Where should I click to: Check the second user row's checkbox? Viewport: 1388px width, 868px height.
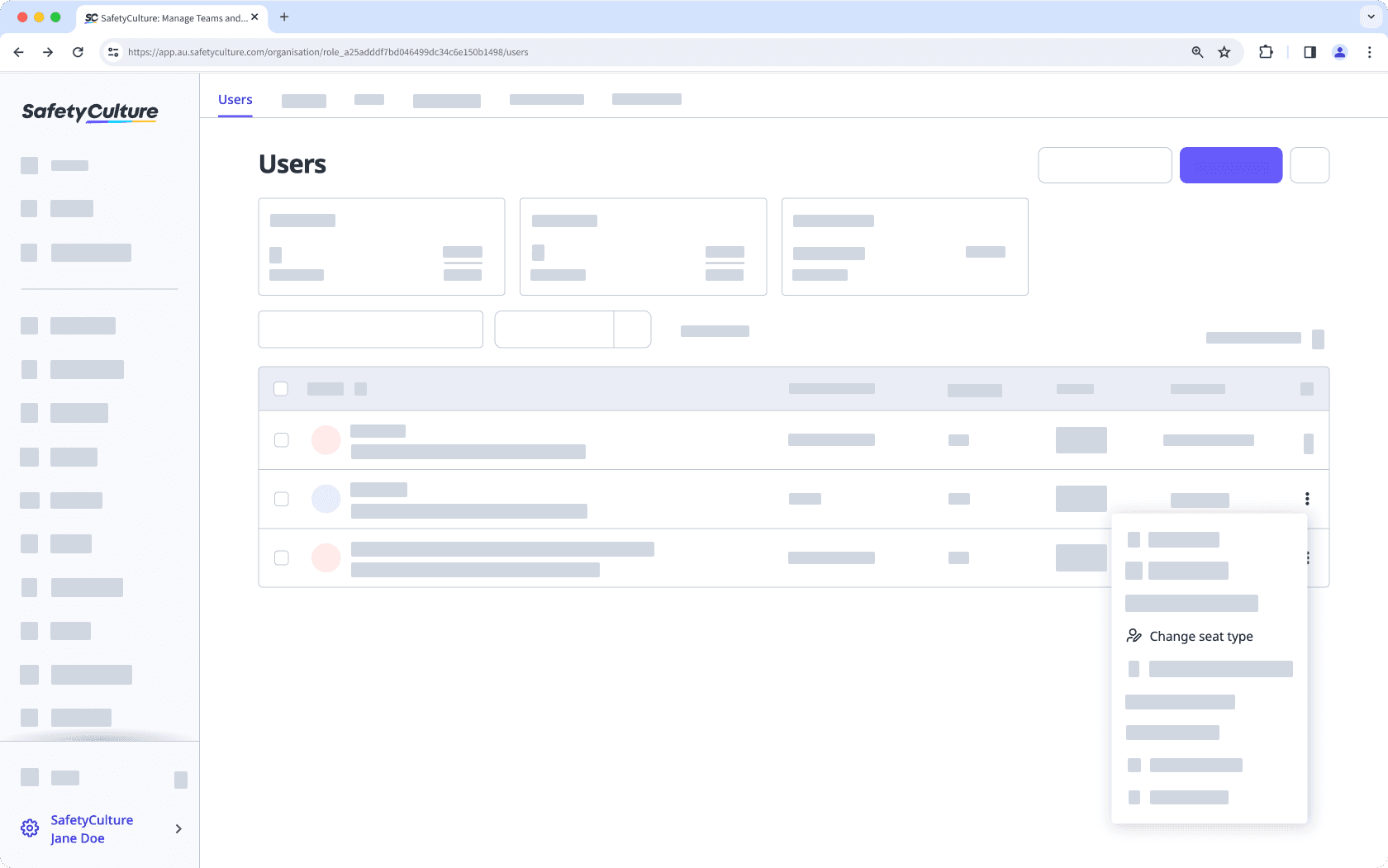(x=281, y=499)
